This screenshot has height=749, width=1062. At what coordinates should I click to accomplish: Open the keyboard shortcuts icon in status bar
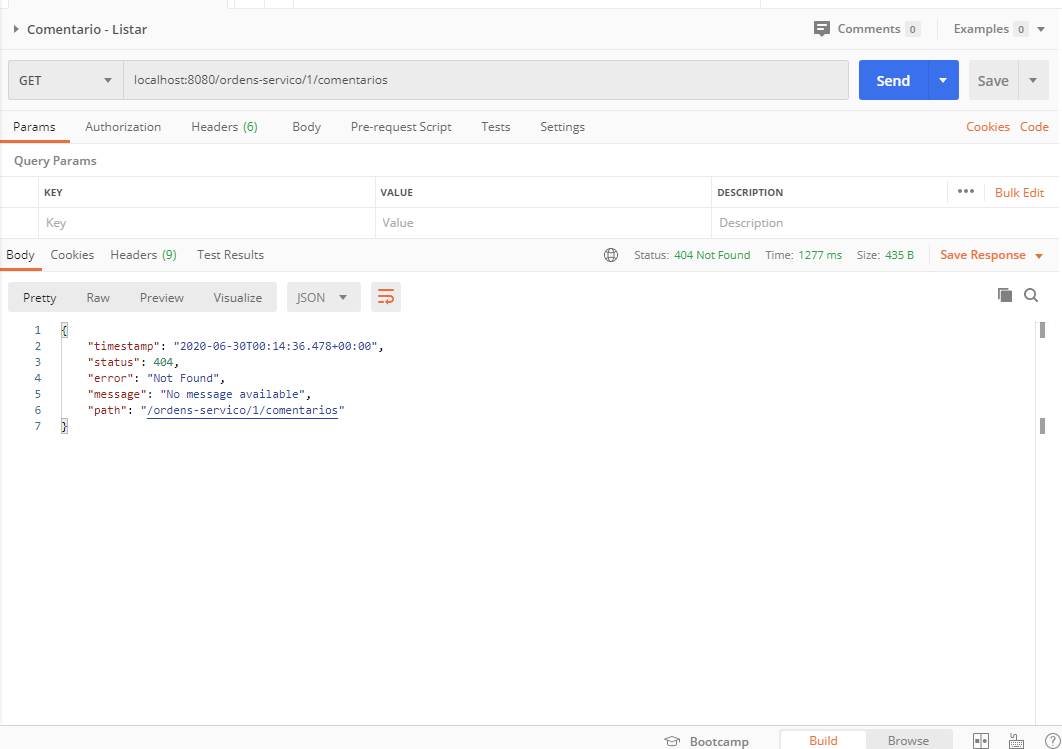[x=1016, y=741]
